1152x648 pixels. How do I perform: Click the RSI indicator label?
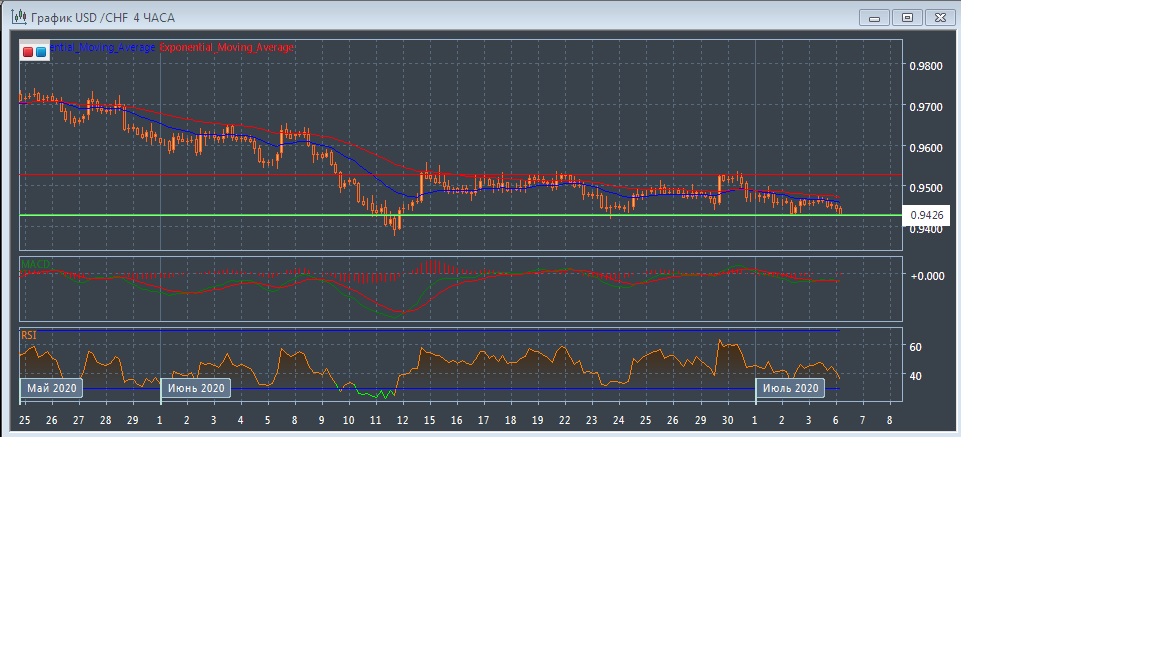click(29, 335)
